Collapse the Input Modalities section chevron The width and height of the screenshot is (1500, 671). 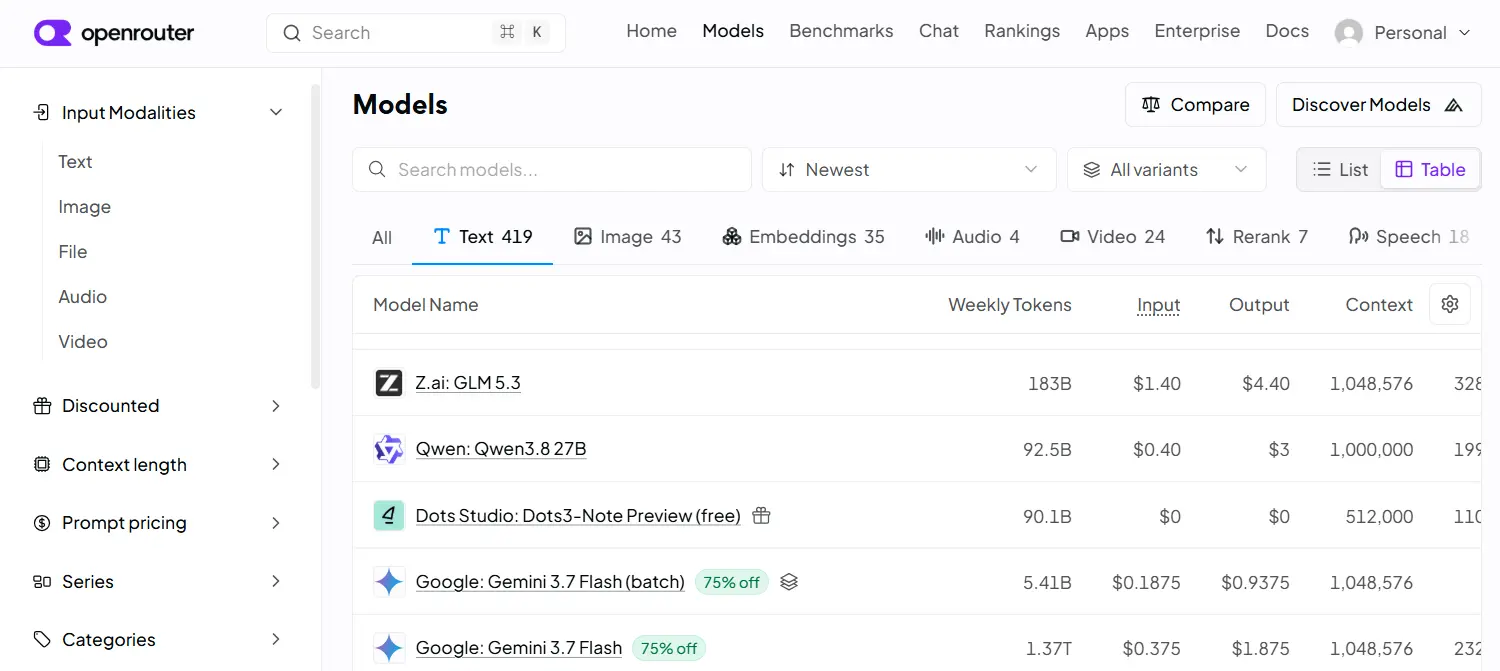(x=277, y=112)
